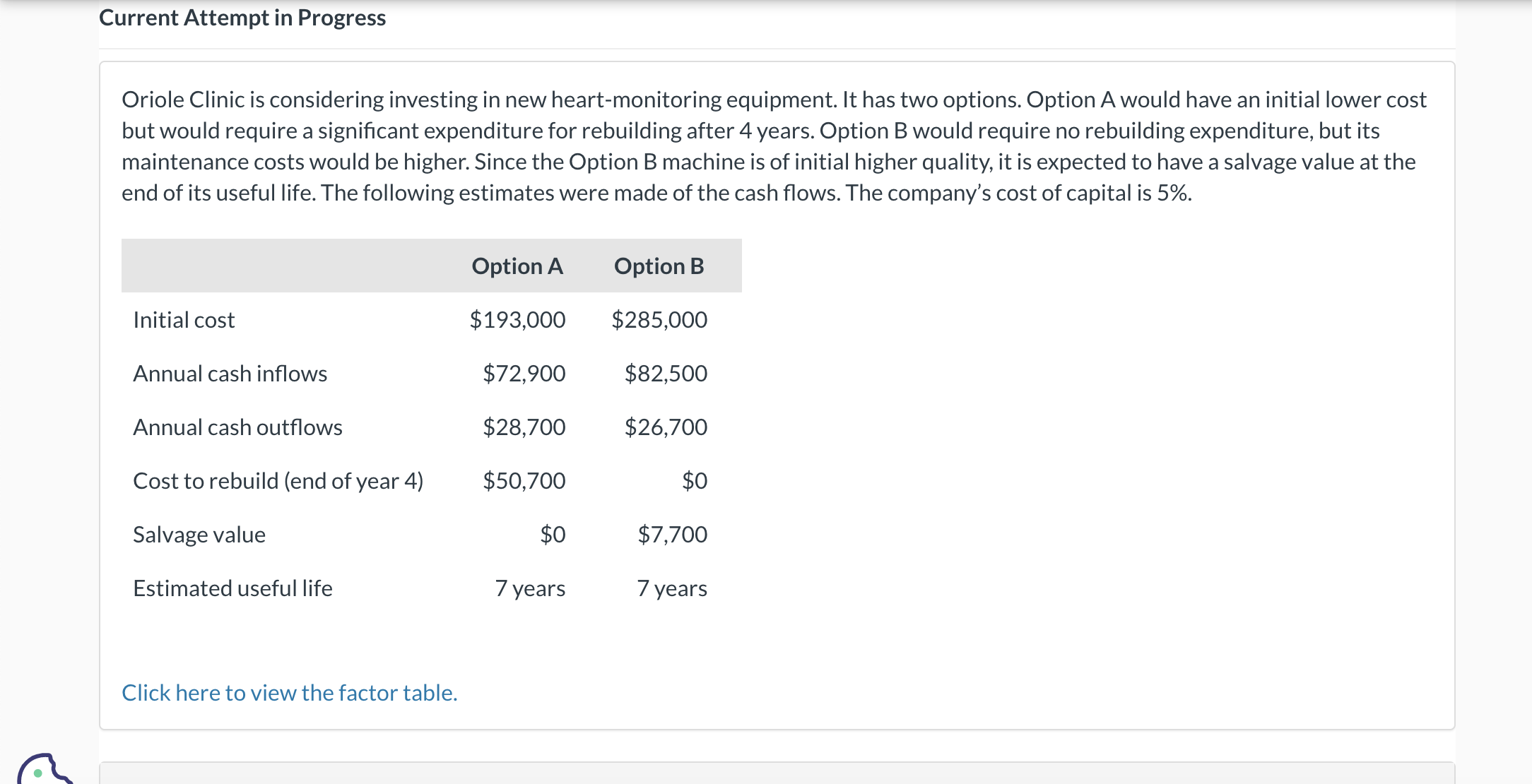Click the $72,900 cash inflows value

pyautogui.click(x=524, y=374)
